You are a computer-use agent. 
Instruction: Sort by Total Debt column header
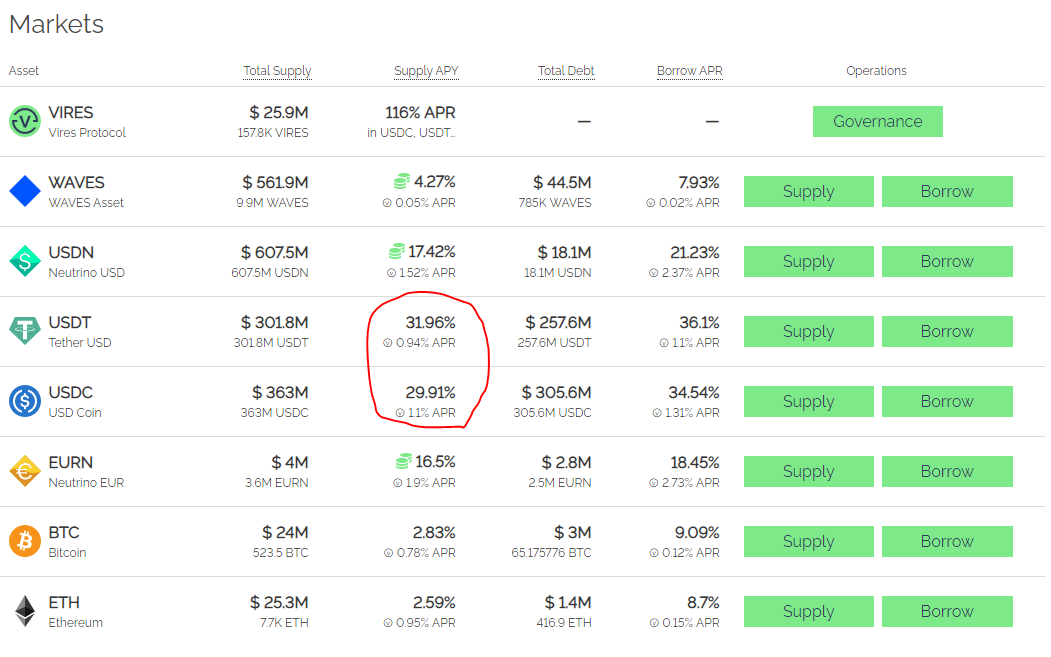point(566,71)
